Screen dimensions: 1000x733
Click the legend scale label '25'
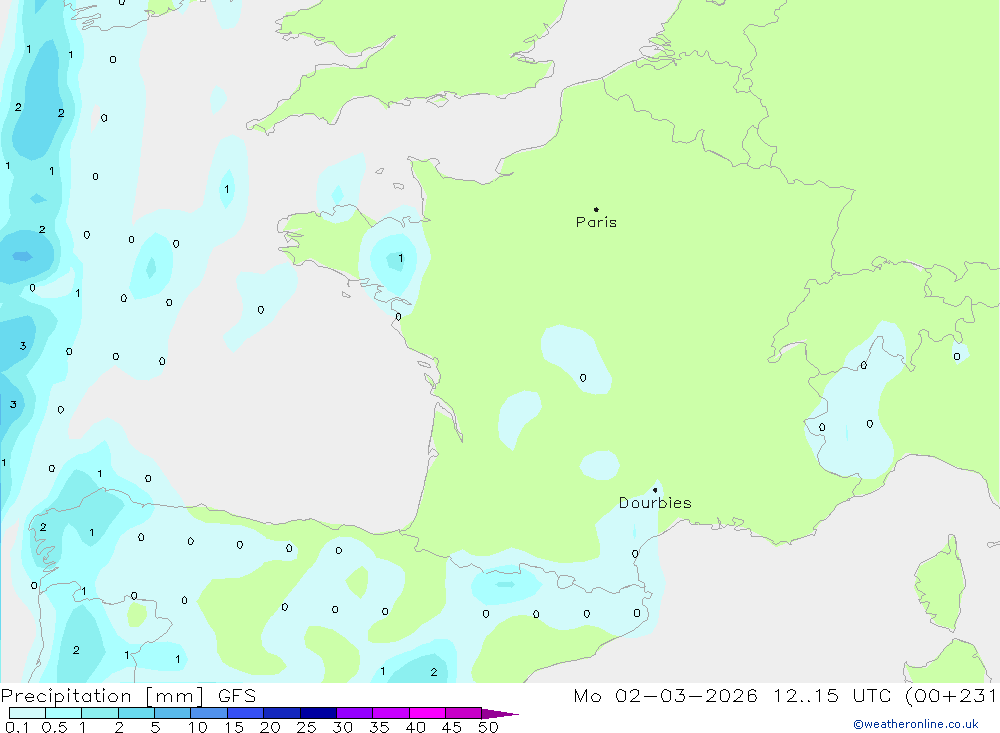pos(306,727)
